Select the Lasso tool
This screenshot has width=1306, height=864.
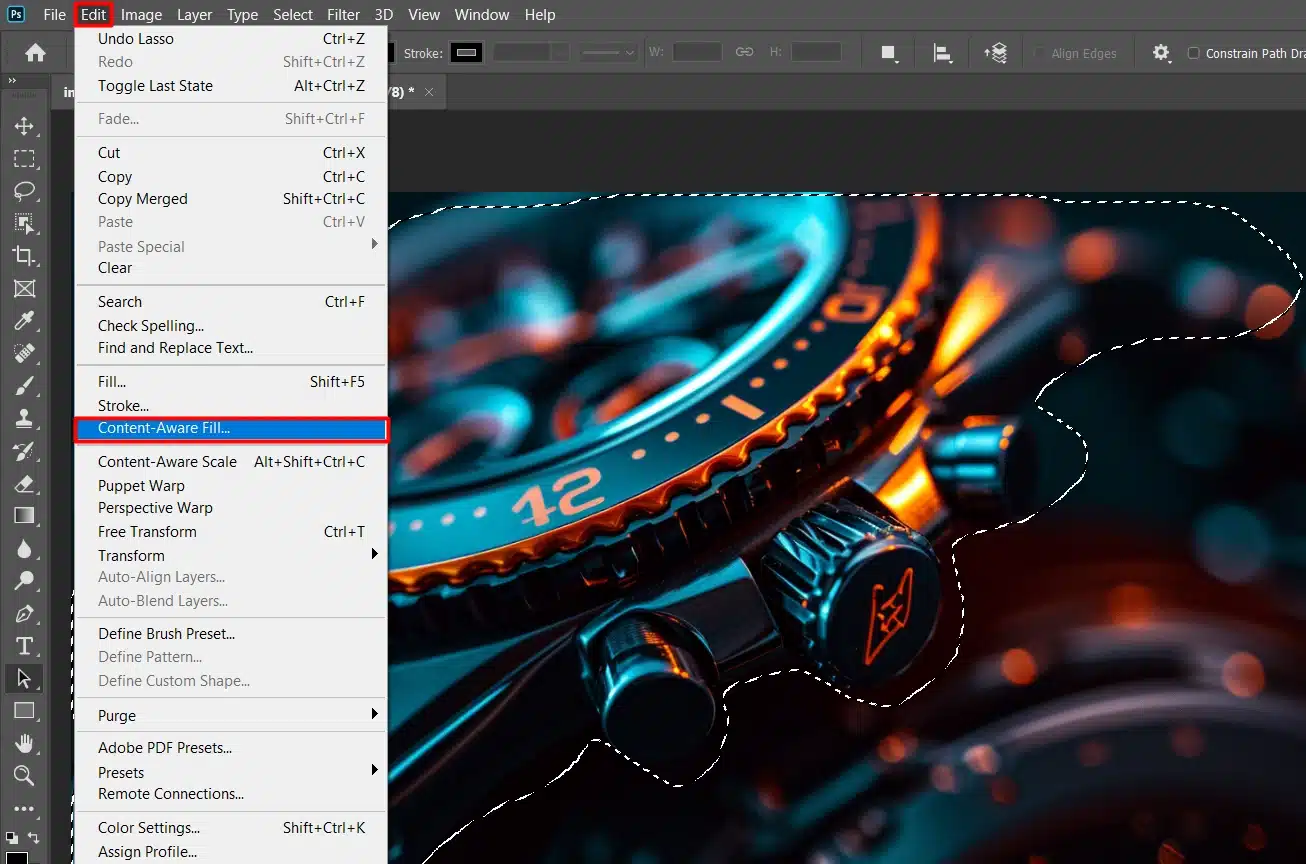pyautogui.click(x=24, y=191)
